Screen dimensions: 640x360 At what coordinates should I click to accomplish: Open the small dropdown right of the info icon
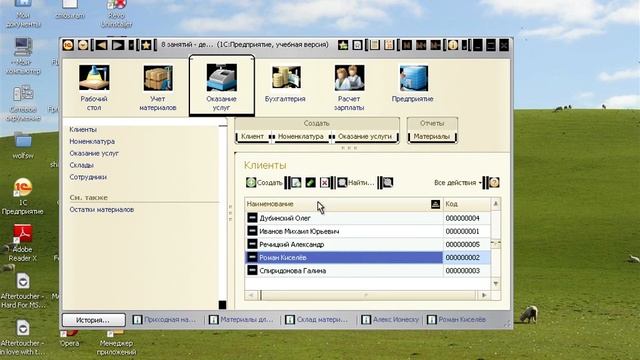[464, 45]
